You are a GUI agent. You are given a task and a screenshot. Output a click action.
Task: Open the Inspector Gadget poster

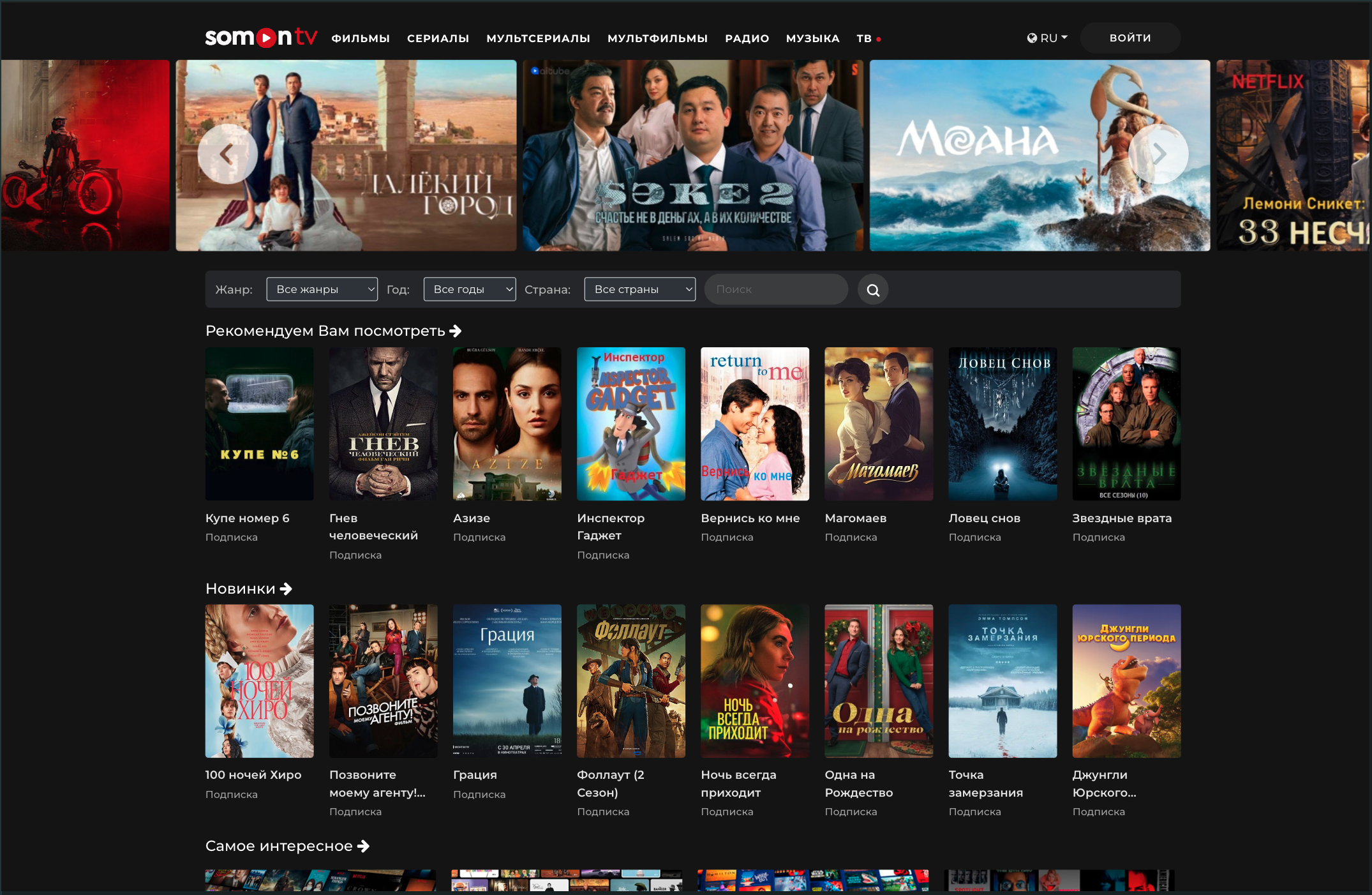tap(631, 424)
